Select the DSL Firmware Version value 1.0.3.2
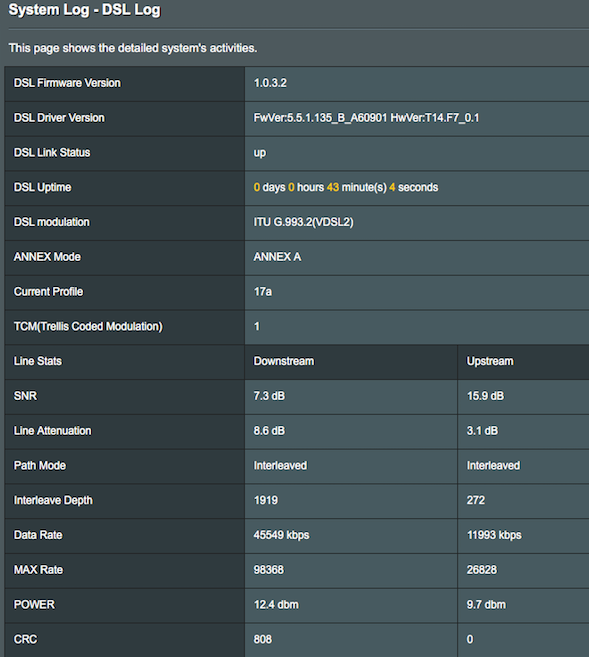 pos(270,83)
